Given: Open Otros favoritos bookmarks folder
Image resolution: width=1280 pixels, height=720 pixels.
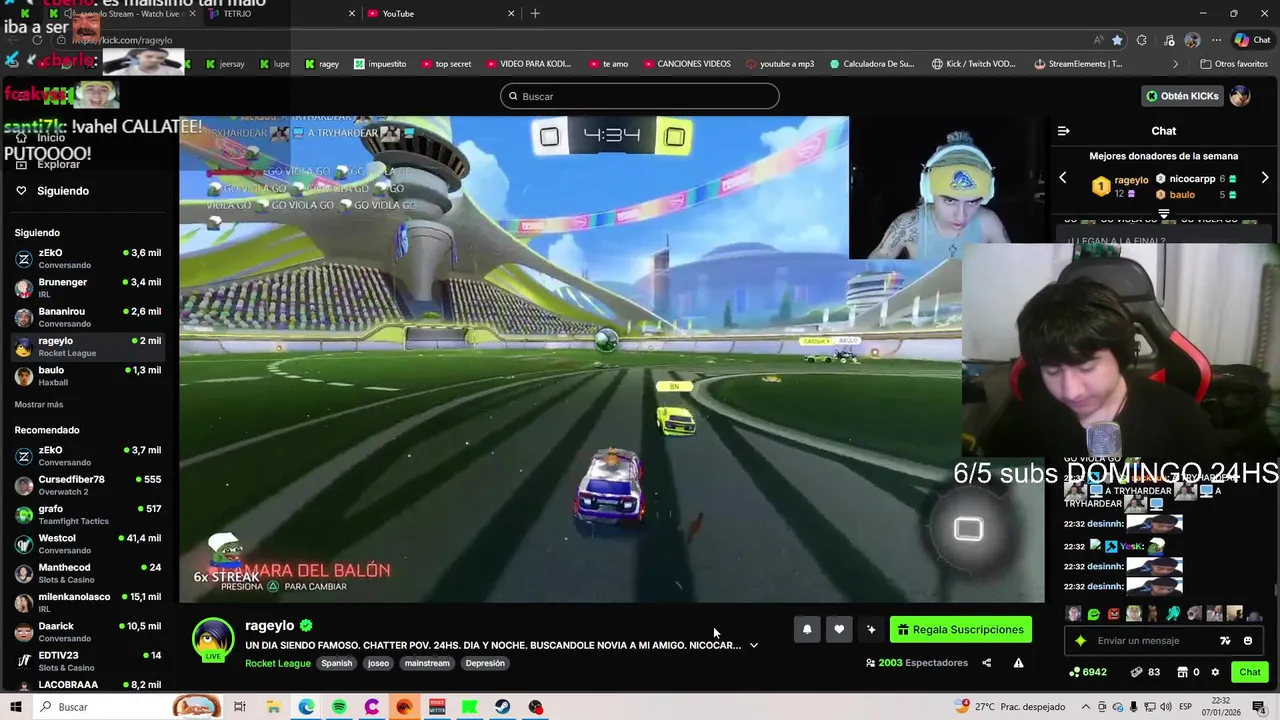Looking at the screenshot, I should (x=1234, y=64).
